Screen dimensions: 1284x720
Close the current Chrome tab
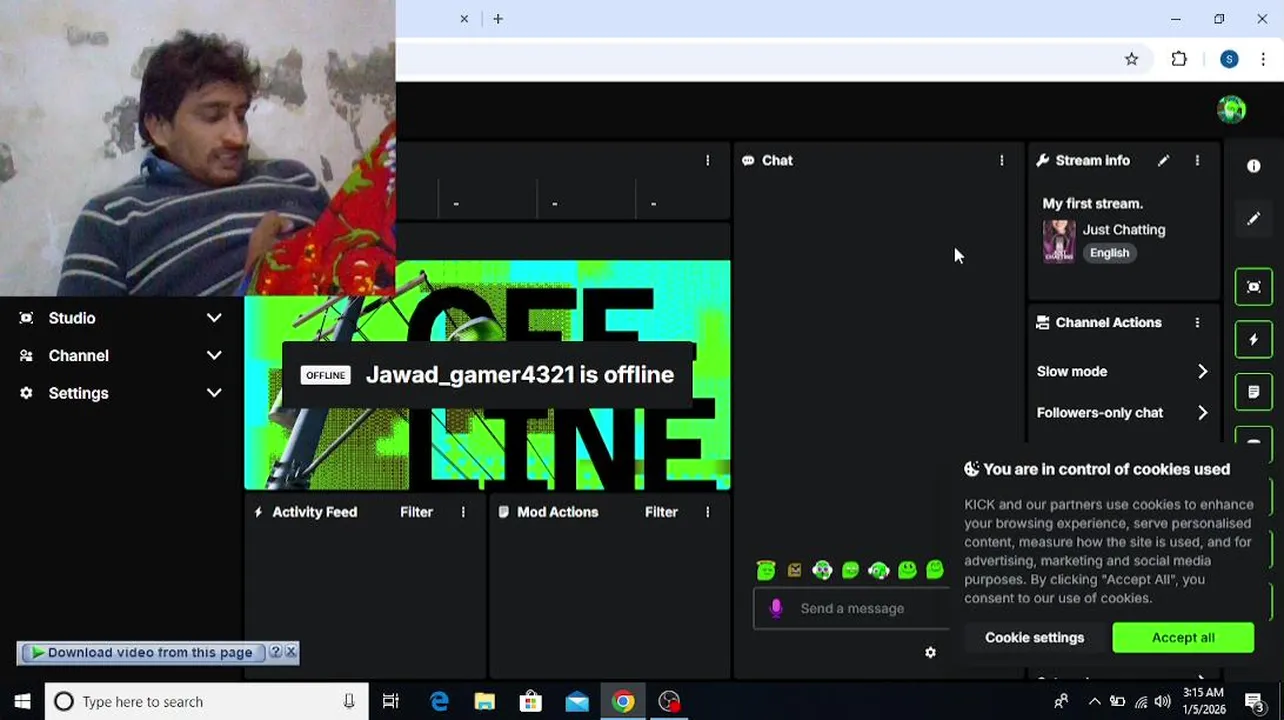pos(464,19)
